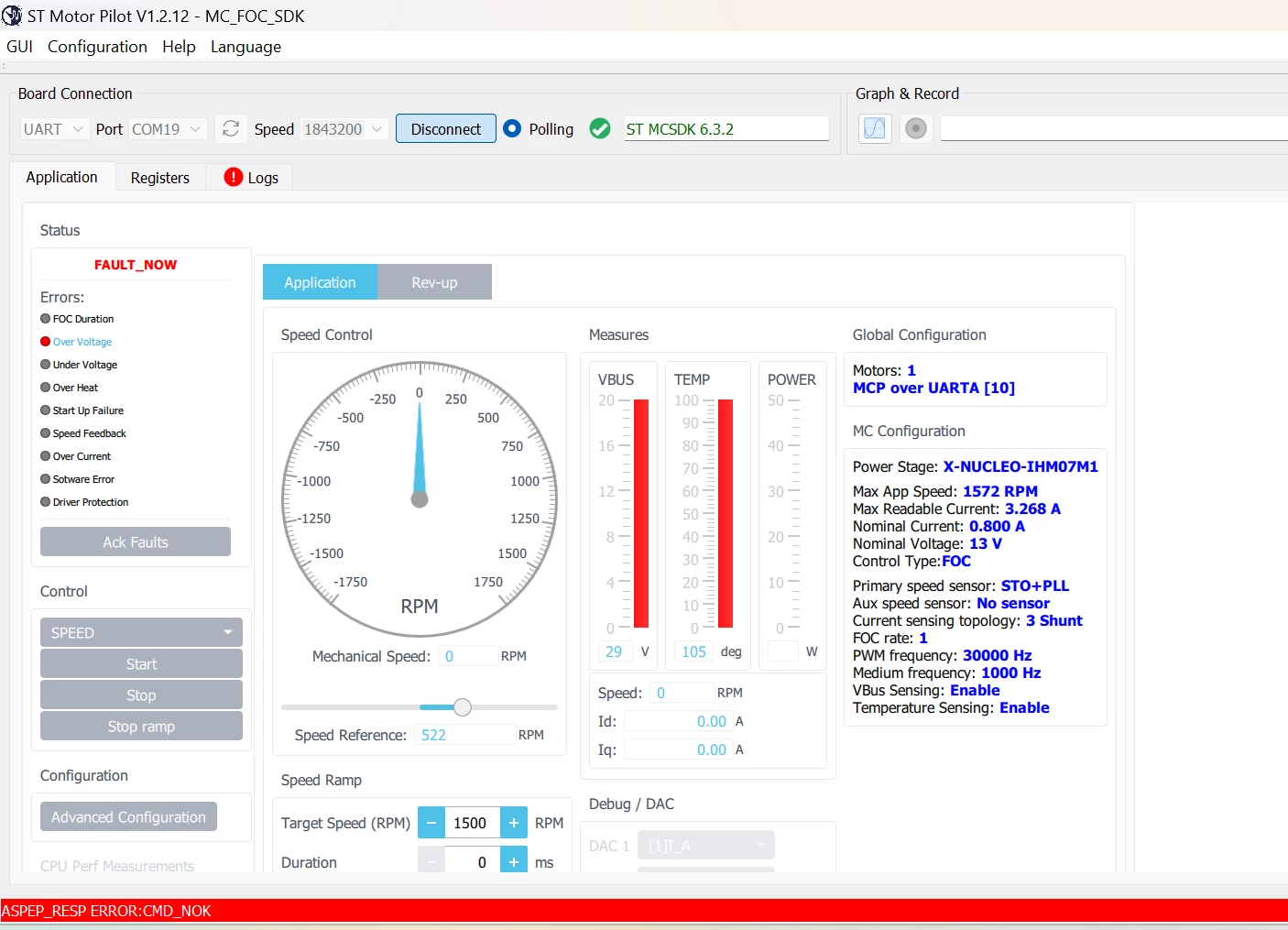
Task: Click the record button icon
Action: pos(915,128)
